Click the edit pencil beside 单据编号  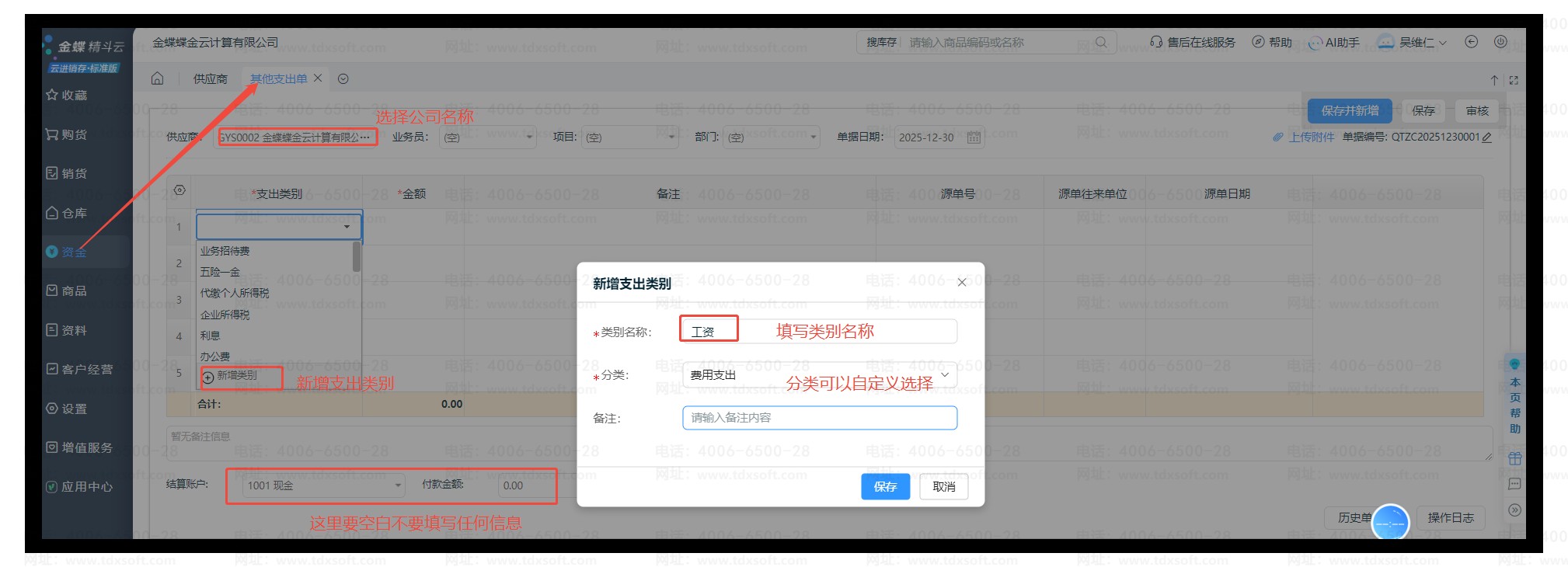[1486, 137]
